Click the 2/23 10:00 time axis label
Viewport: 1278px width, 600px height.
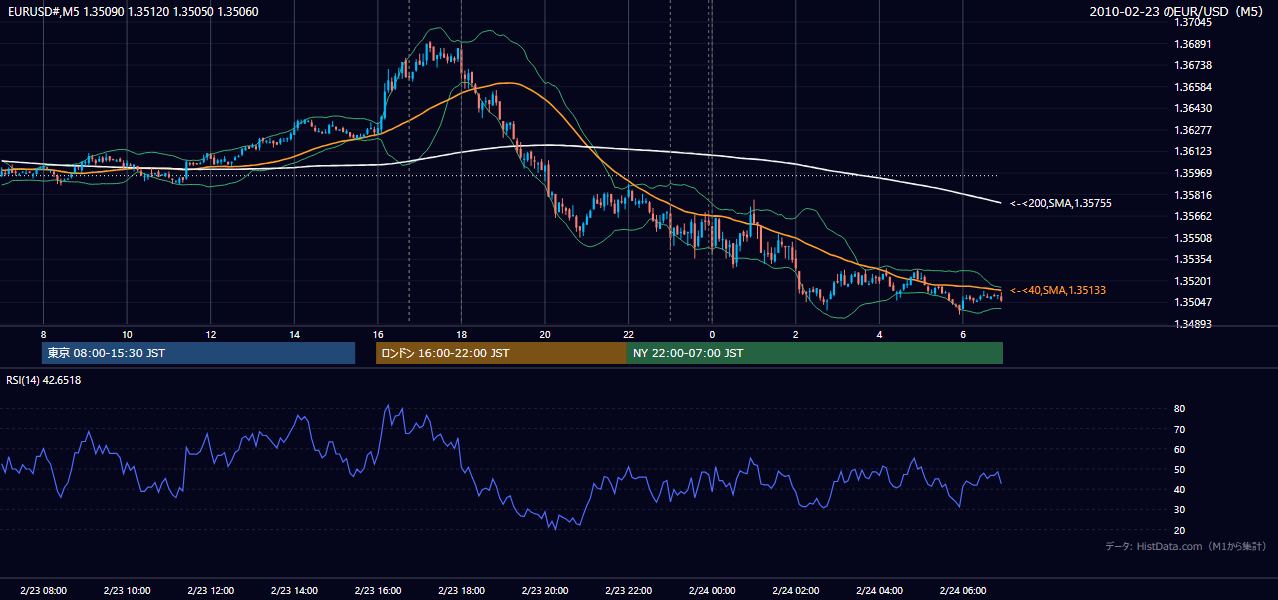click(x=127, y=591)
